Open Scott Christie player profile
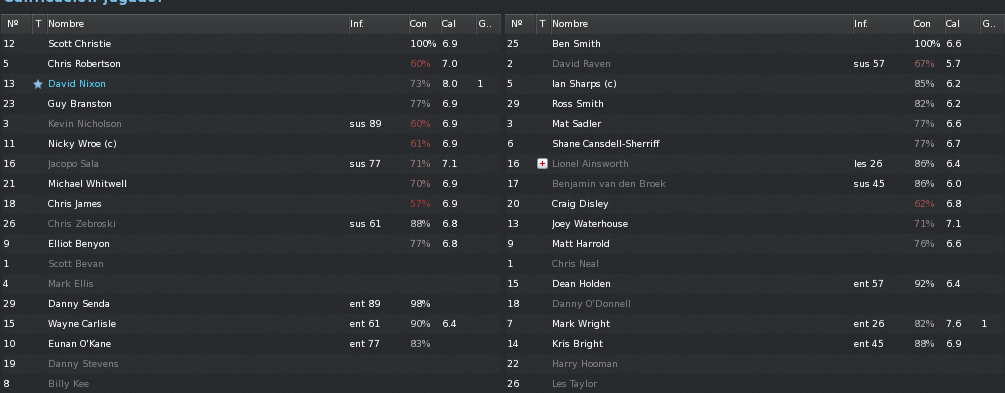Viewport: 1005px width, 393px height. (79, 44)
